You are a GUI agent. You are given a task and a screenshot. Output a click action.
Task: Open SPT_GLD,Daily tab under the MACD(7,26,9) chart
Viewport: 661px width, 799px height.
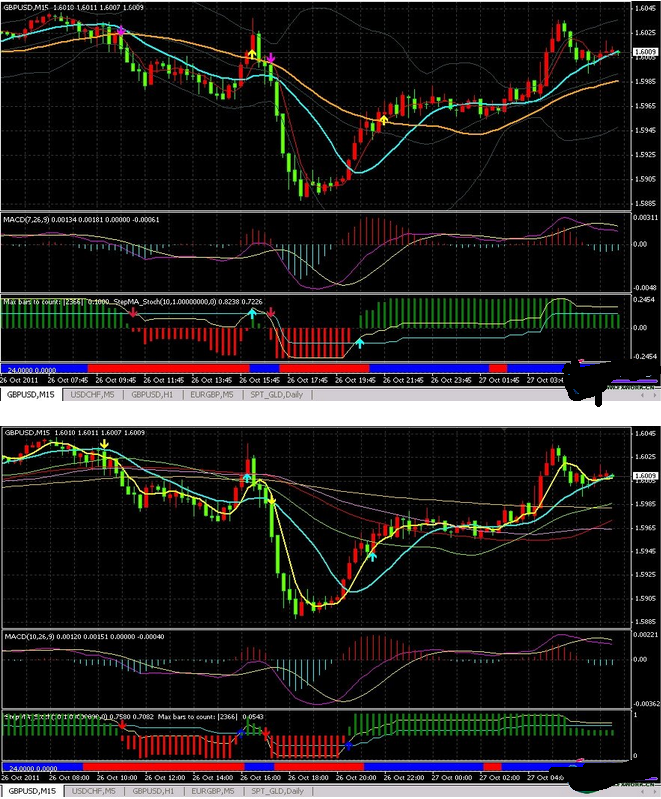276,394
